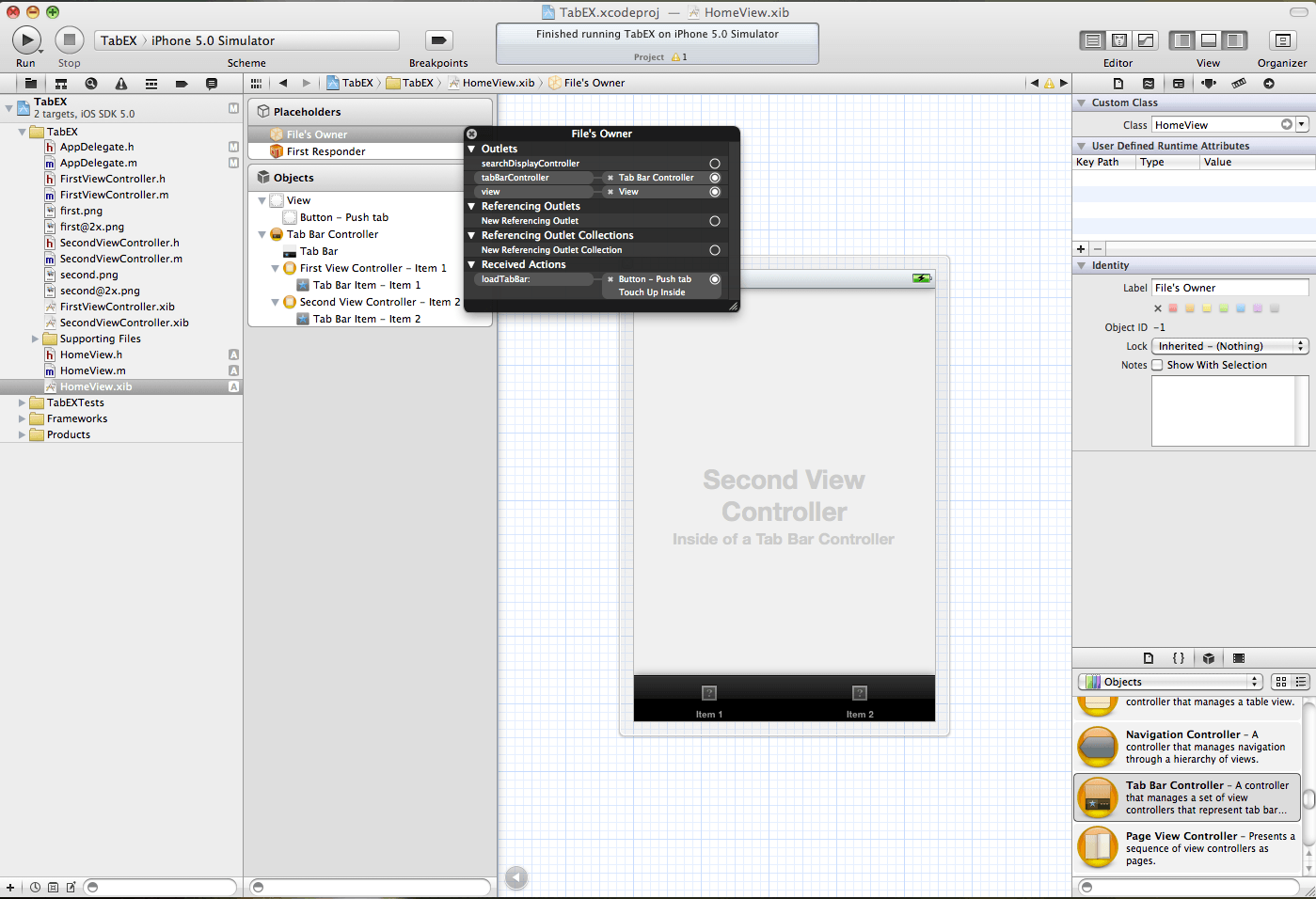The height and width of the screenshot is (899, 1316).
Task: Open the Lock dropdown menu
Action: click(1229, 346)
